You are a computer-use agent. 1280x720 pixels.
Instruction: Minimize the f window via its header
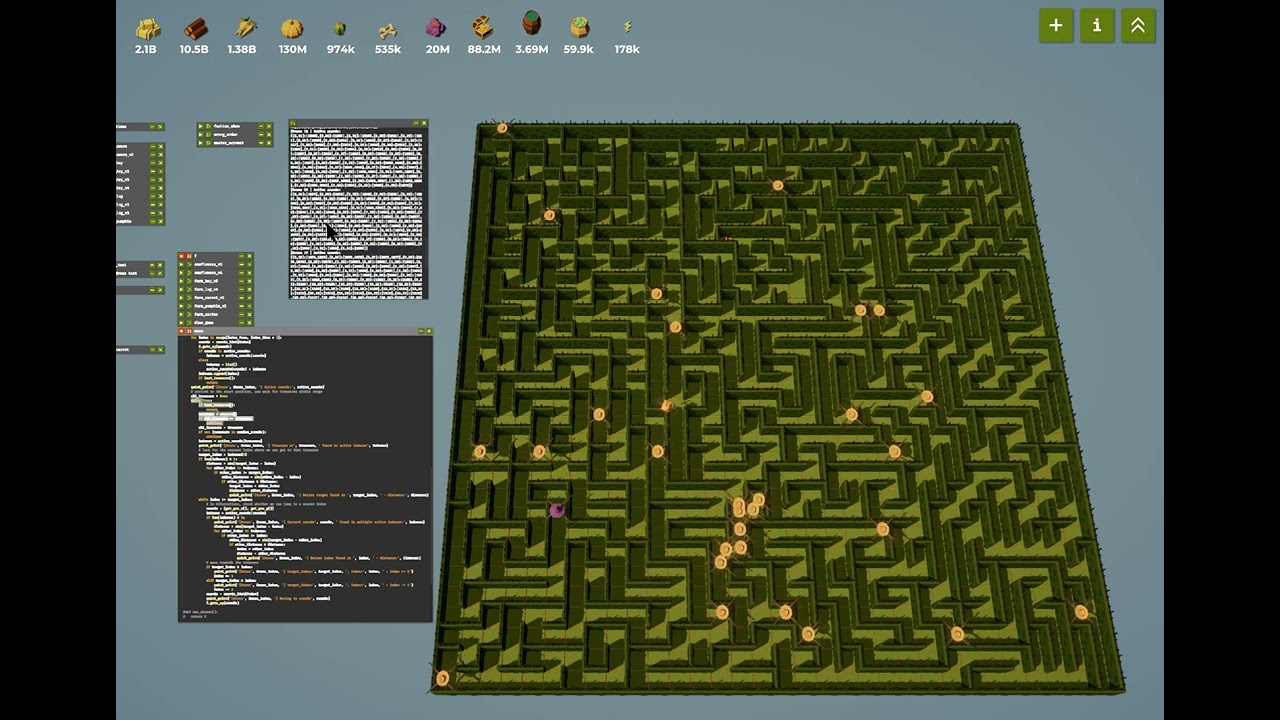pos(241,256)
